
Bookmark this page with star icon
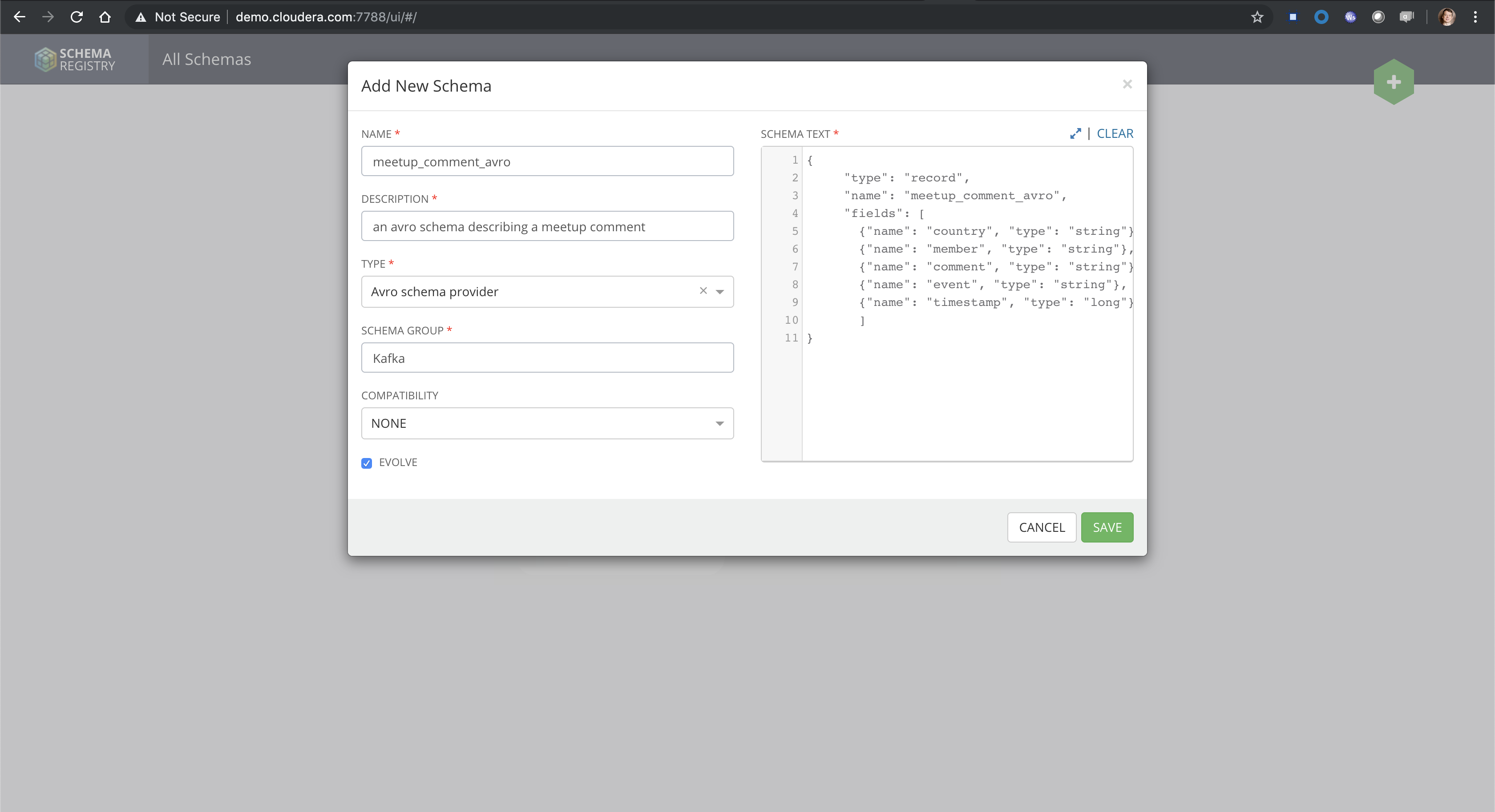click(1257, 17)
